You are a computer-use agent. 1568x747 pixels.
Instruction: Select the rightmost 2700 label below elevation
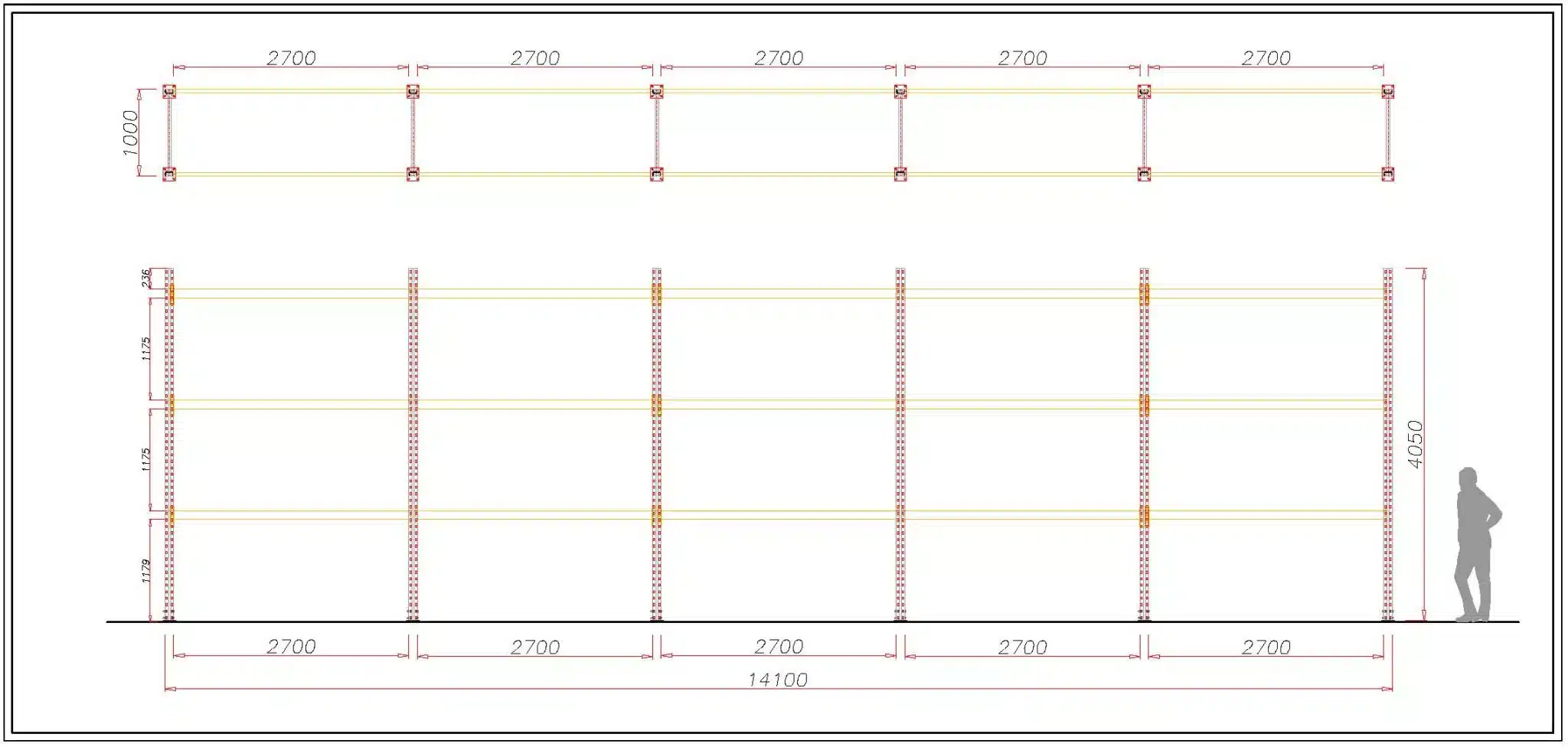point(1266,648)
